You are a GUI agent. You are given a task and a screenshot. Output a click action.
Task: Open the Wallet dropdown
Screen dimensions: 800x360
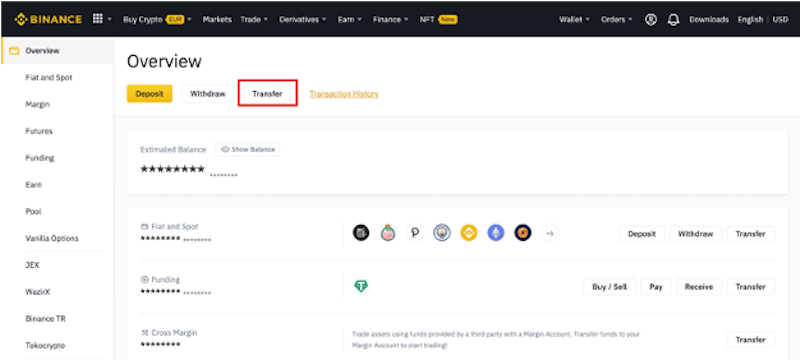click(x=574, y=19)
